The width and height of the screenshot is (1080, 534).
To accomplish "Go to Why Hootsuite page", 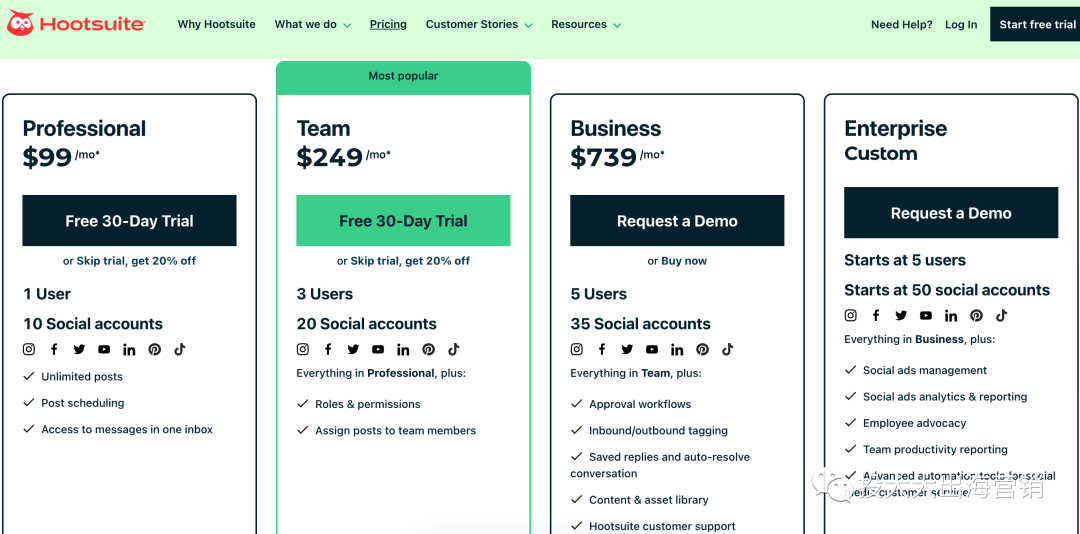I will [x=216, y=25].
